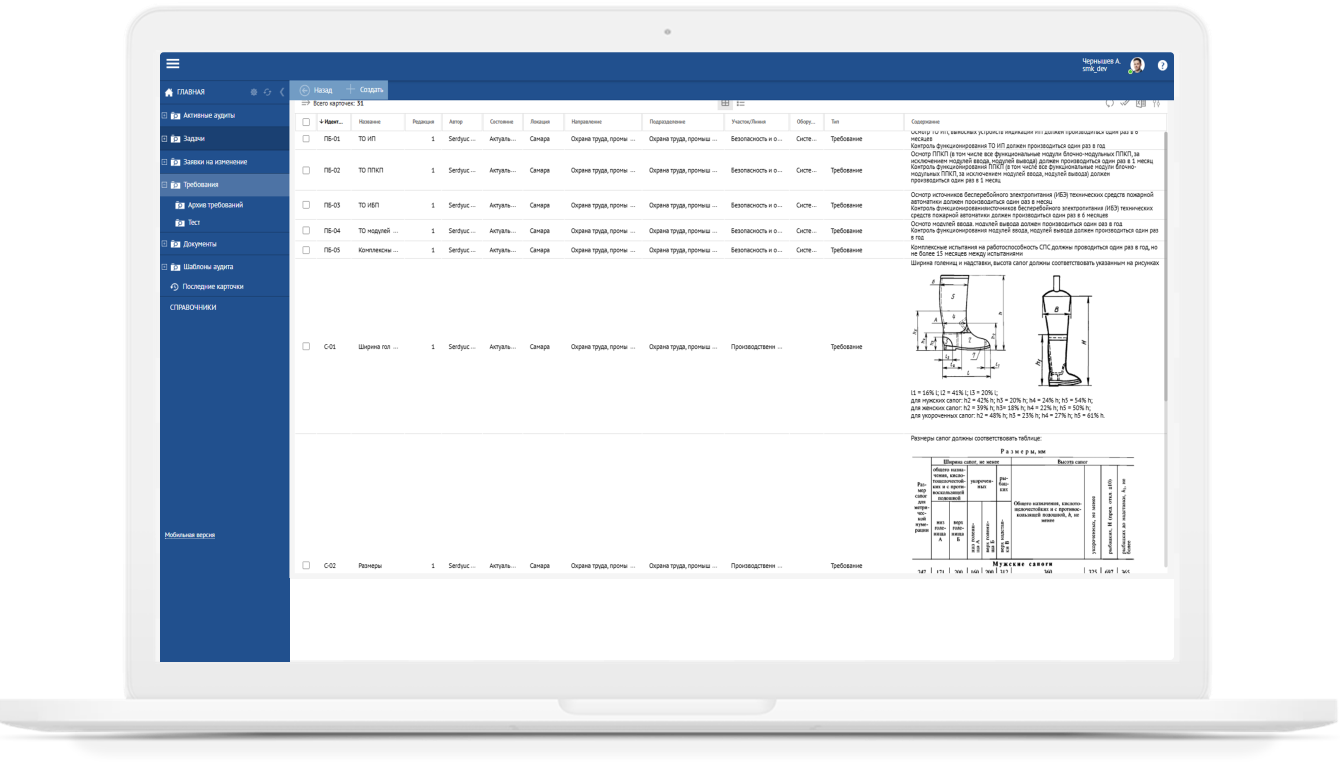Open the Архив требований folder

(x=215, y=205)
